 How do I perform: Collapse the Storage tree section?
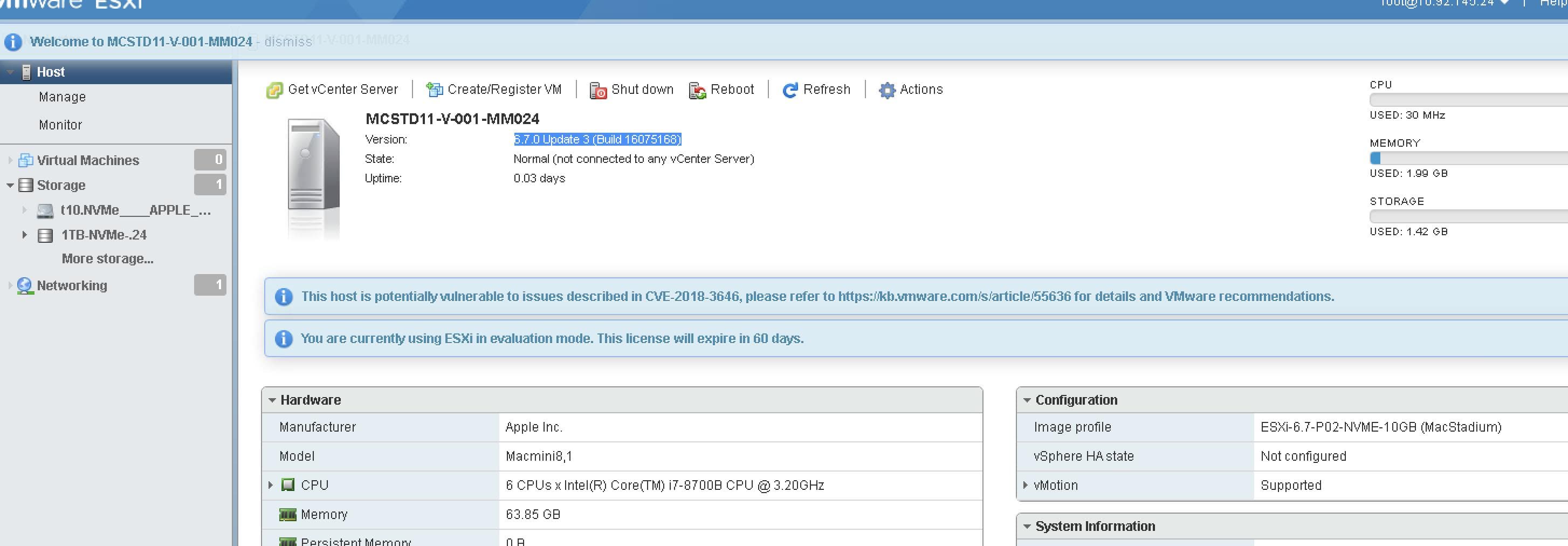[9, 185]
